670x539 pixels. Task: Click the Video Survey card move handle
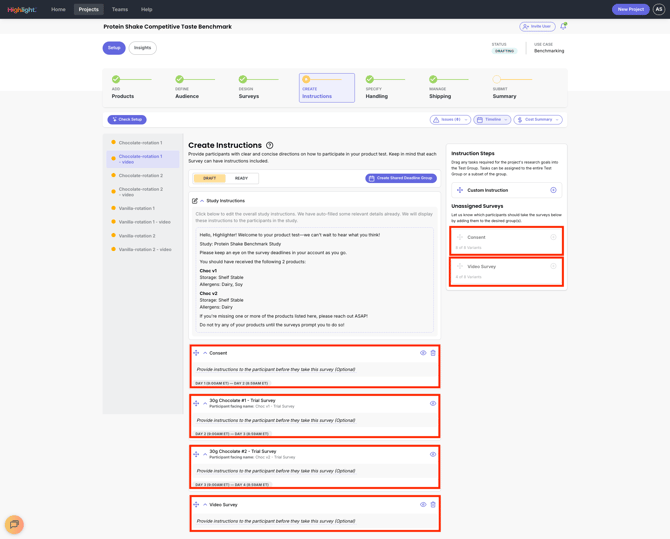(196, 505)
